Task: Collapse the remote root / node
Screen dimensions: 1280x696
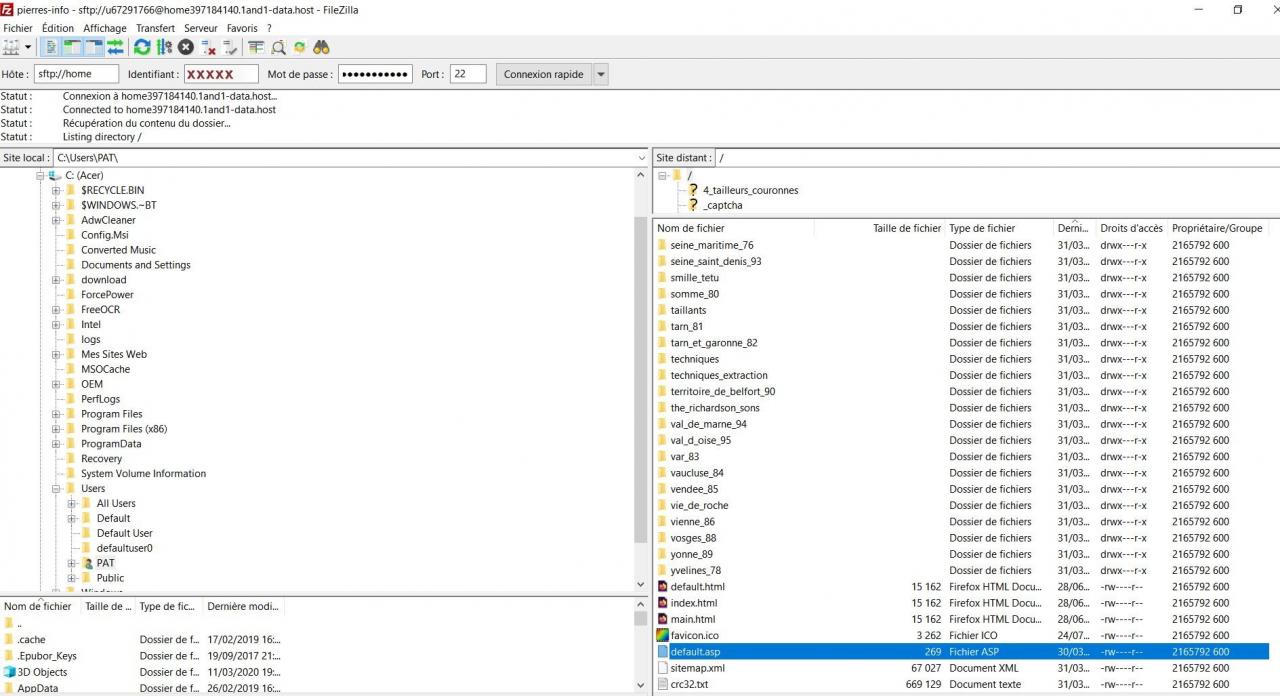Action: 662,175
